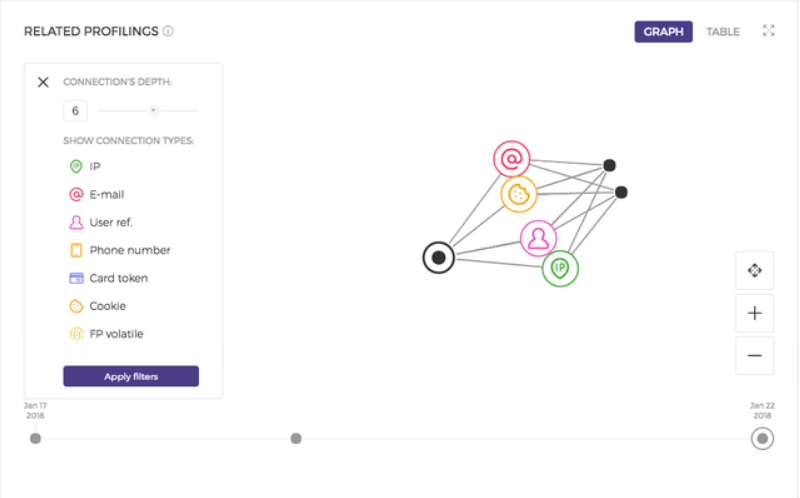Screen dimensions: 800x498
Task: Zoom in with the plus button
Action: [755, 313]
